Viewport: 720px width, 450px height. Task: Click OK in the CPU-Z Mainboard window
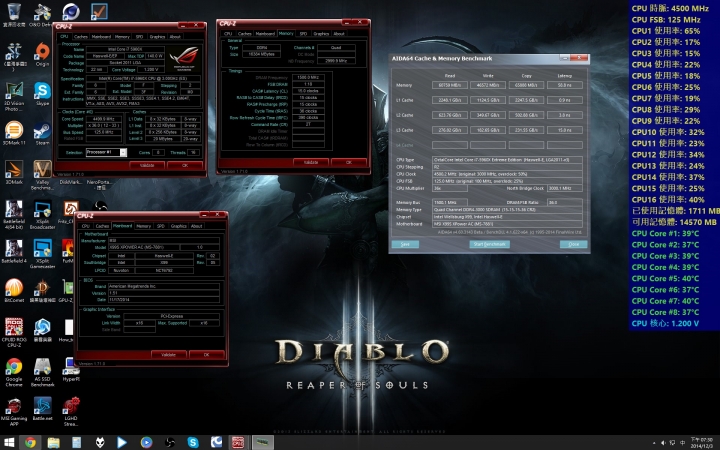(x=206, y=354)
